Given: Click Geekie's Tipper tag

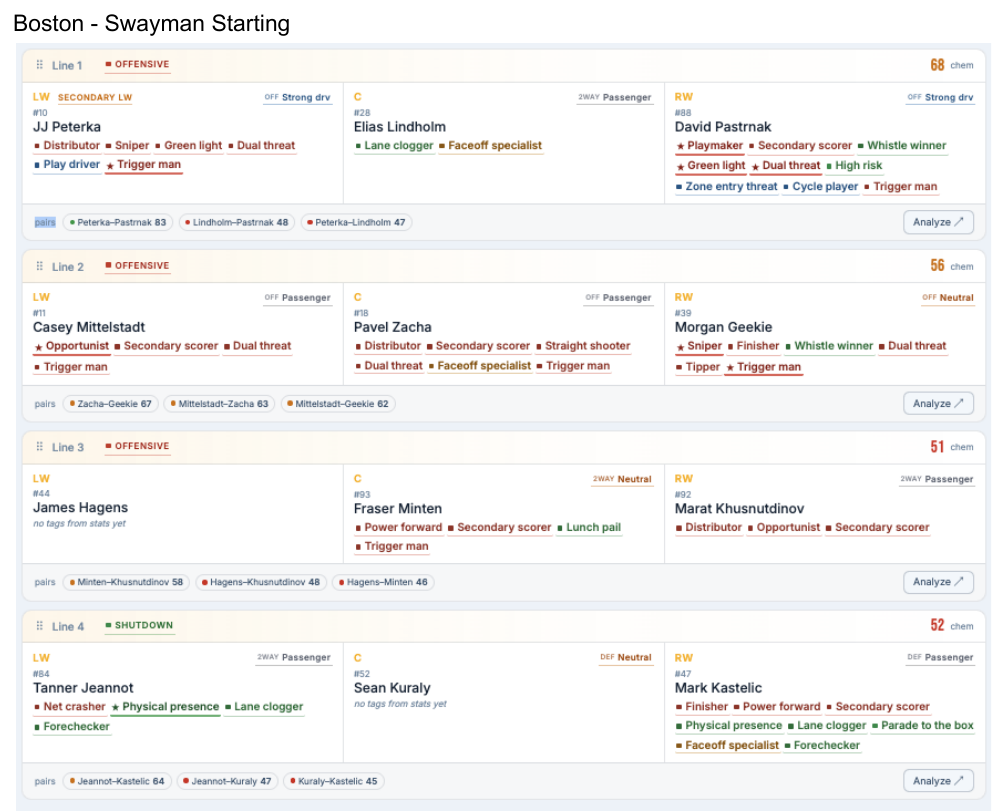Looking at the screenshot, I should 698,367.
